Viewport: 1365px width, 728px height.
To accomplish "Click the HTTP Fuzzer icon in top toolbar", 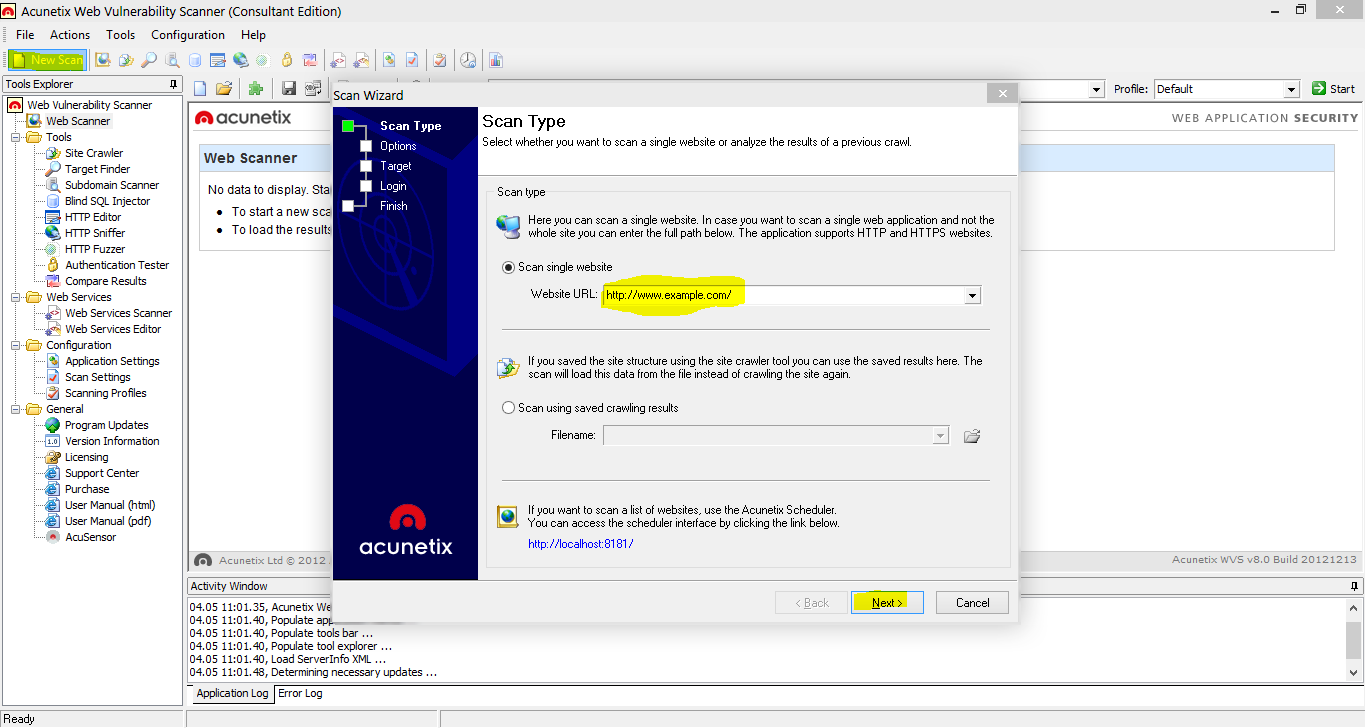I will coord(262,60).
